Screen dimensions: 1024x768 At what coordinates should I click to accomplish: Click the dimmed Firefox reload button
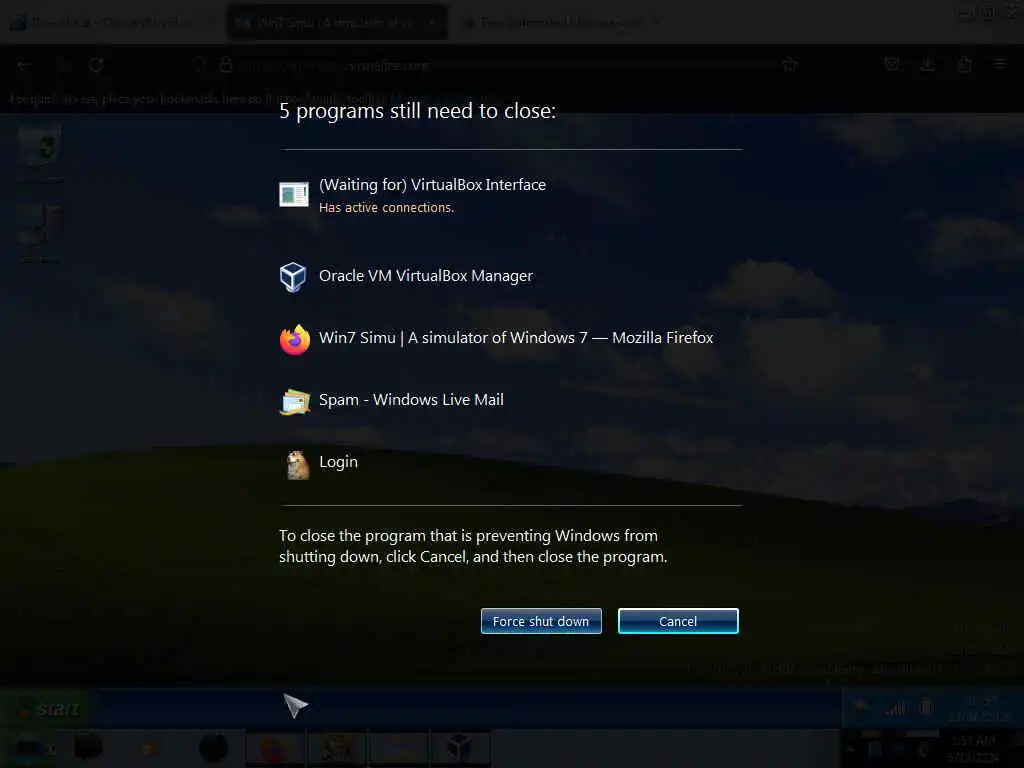(97, 65)
